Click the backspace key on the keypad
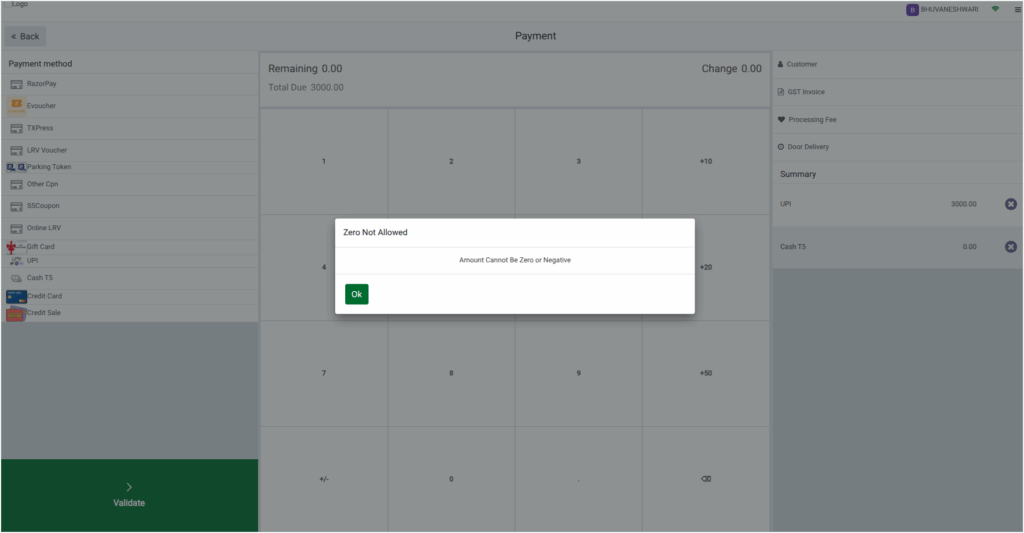The height and width of the screenshot is (533, 1024). (x=706, y=479)
